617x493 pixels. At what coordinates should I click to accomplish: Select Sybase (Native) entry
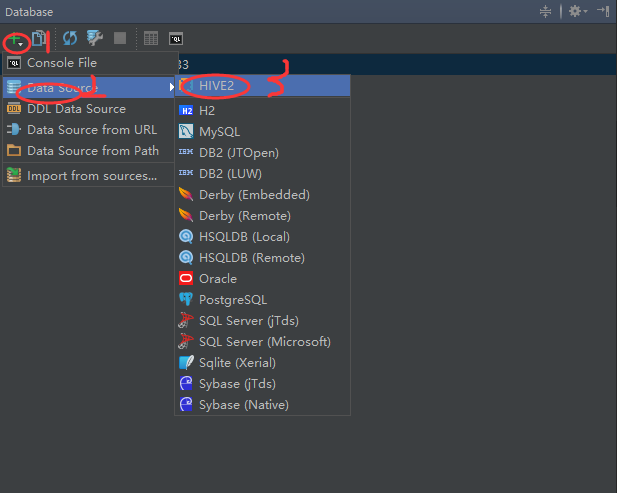coord(262,404)
